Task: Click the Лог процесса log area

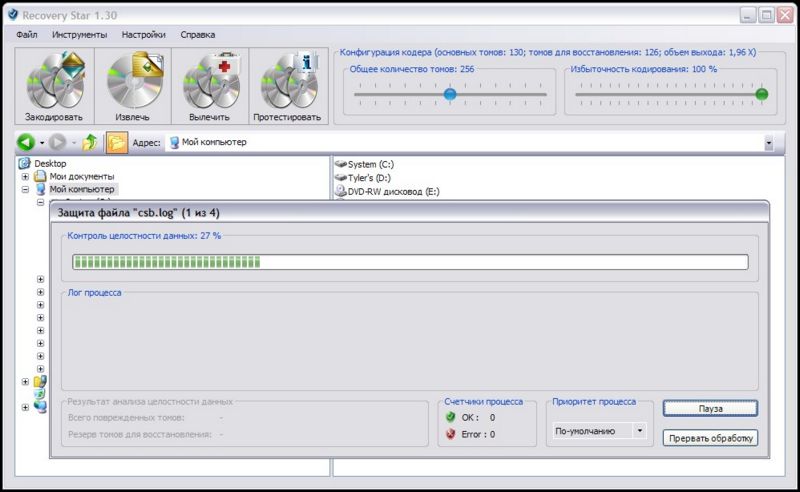Action: pos(410,343)
